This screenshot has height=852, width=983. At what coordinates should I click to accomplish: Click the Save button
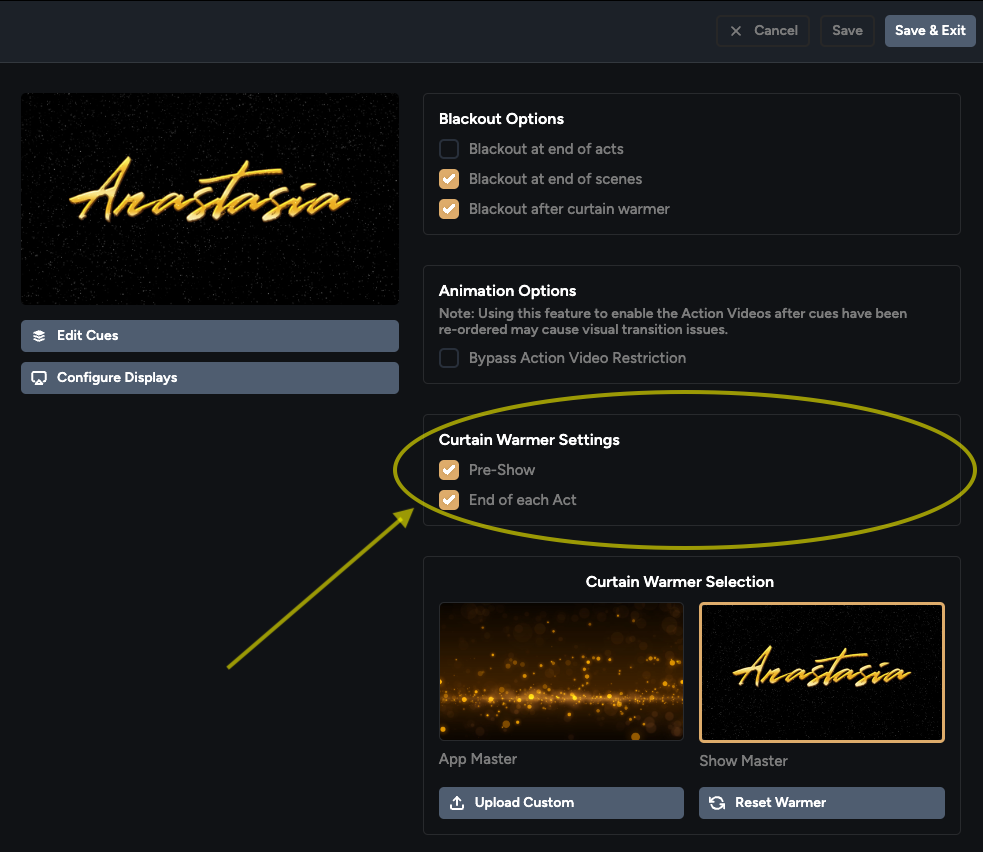847,31
